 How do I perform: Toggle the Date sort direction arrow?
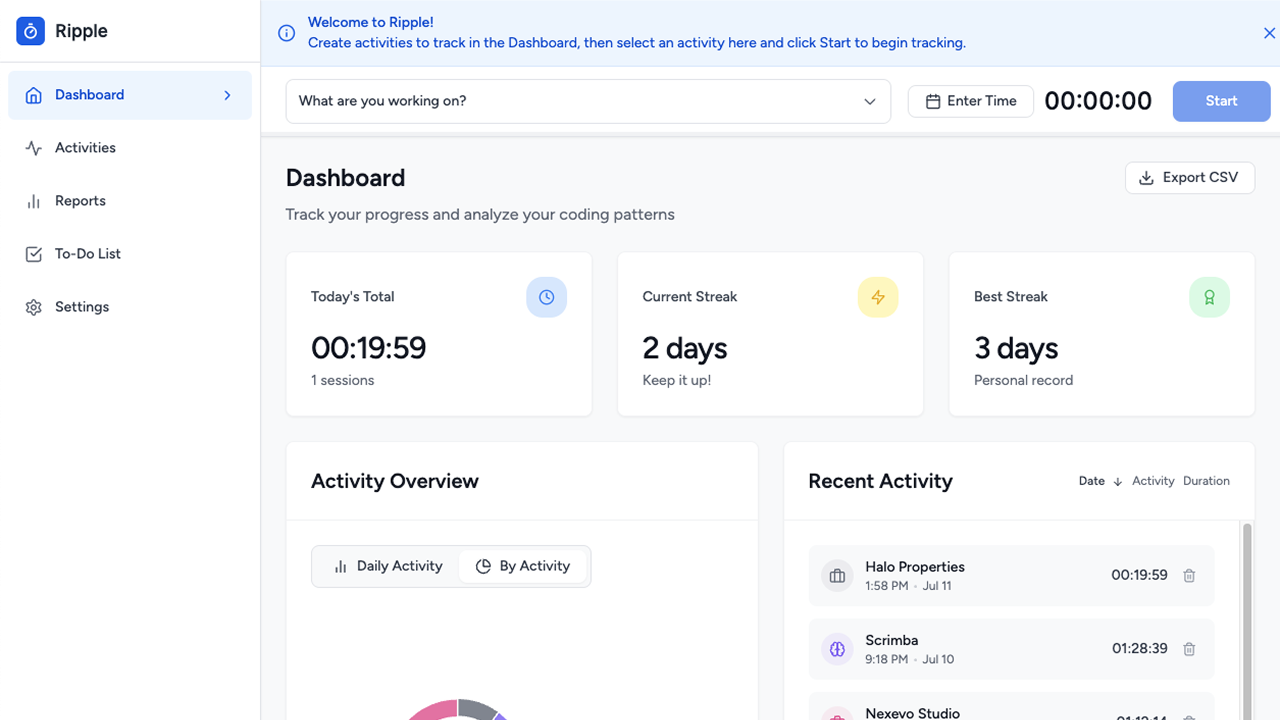coord(1116,480)
